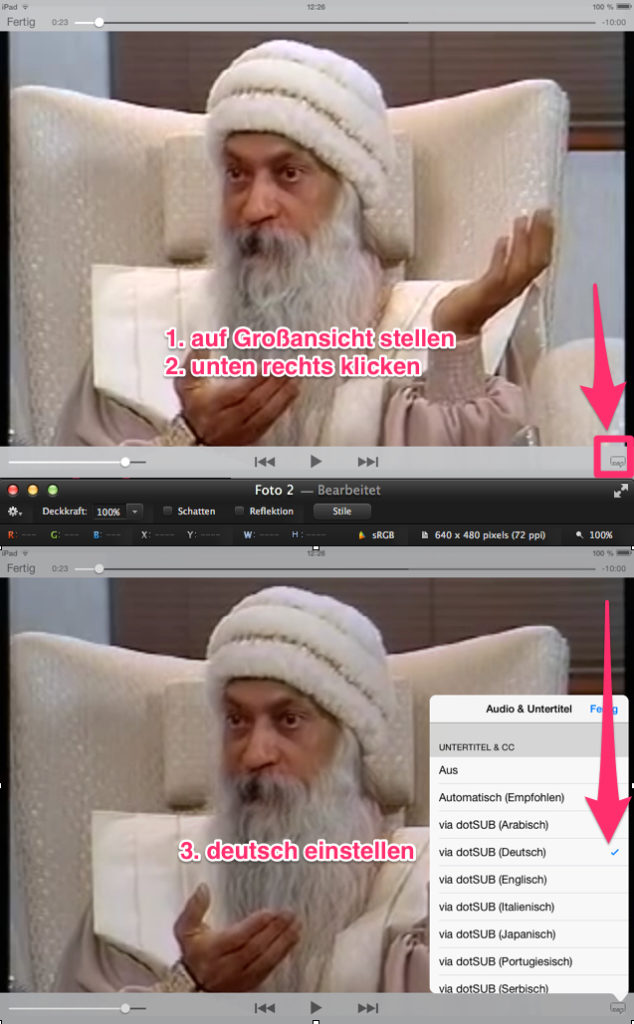Click the Stile button
This screenshot has width=634, height=1024.
click(x=342, y=511)
